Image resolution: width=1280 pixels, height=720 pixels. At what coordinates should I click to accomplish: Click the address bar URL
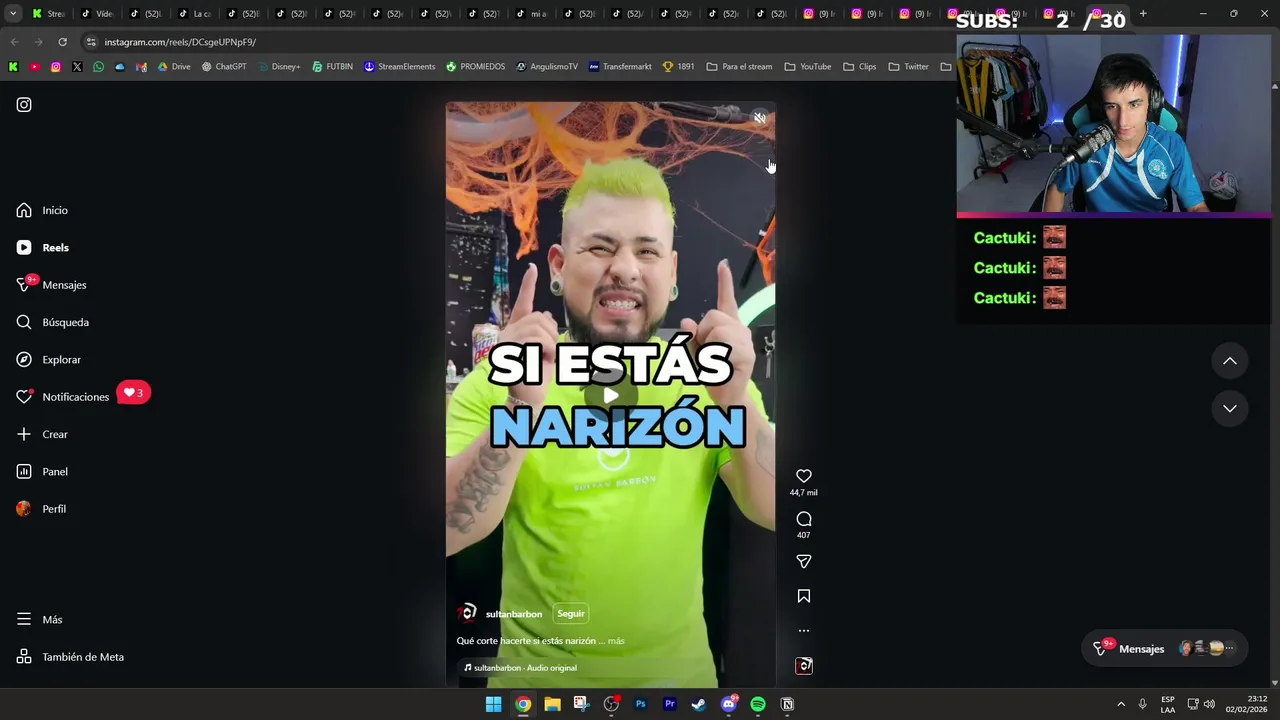pos(180,42)
